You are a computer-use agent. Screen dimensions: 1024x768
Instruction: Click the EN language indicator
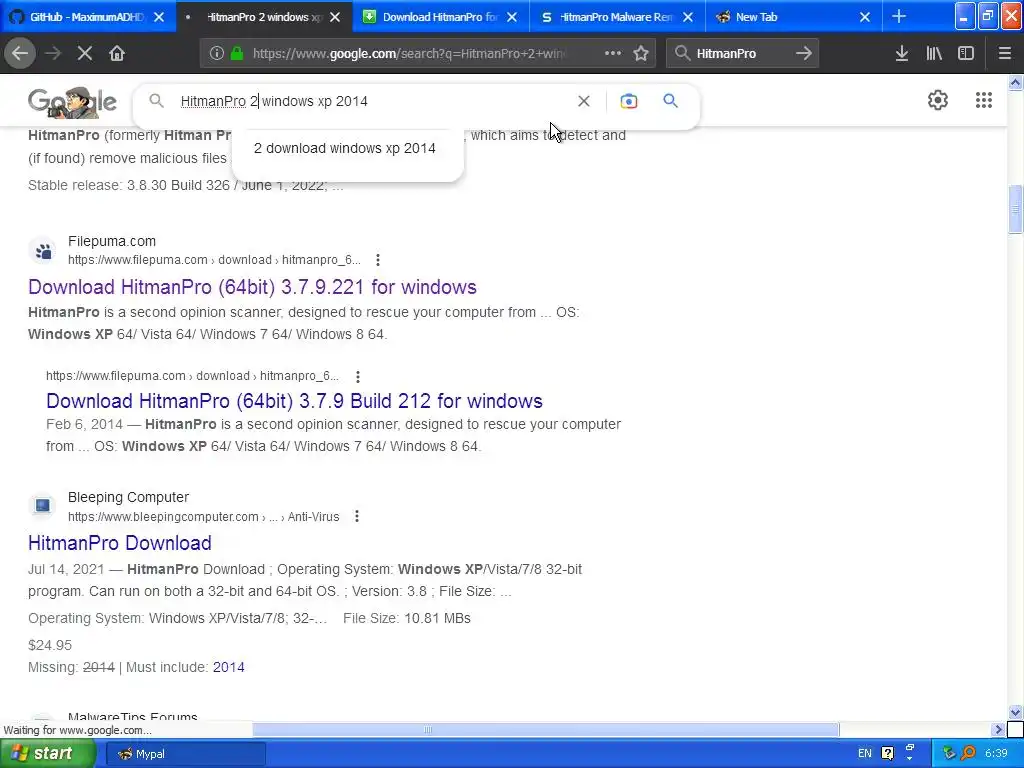865,754
